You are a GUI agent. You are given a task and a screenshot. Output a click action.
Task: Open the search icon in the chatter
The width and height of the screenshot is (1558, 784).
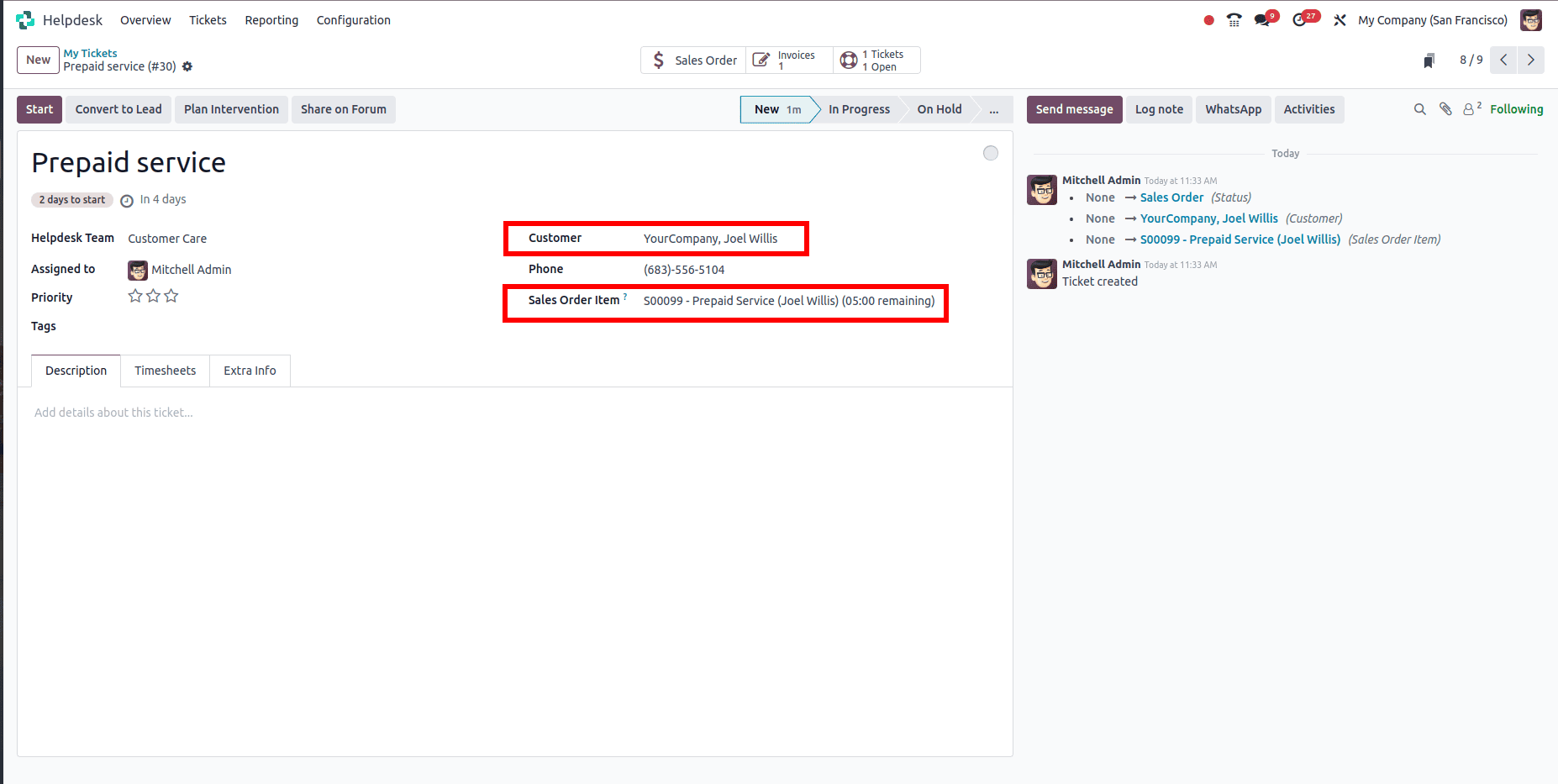1419,109
